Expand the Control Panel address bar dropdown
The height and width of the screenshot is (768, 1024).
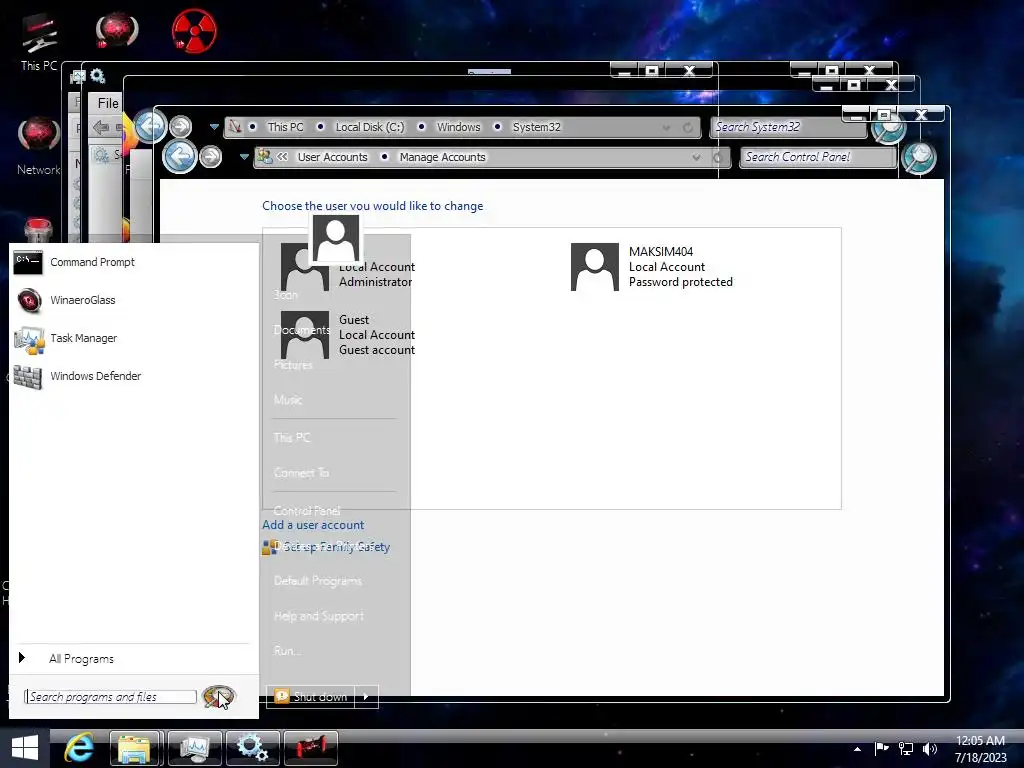[x=696, y=157]
